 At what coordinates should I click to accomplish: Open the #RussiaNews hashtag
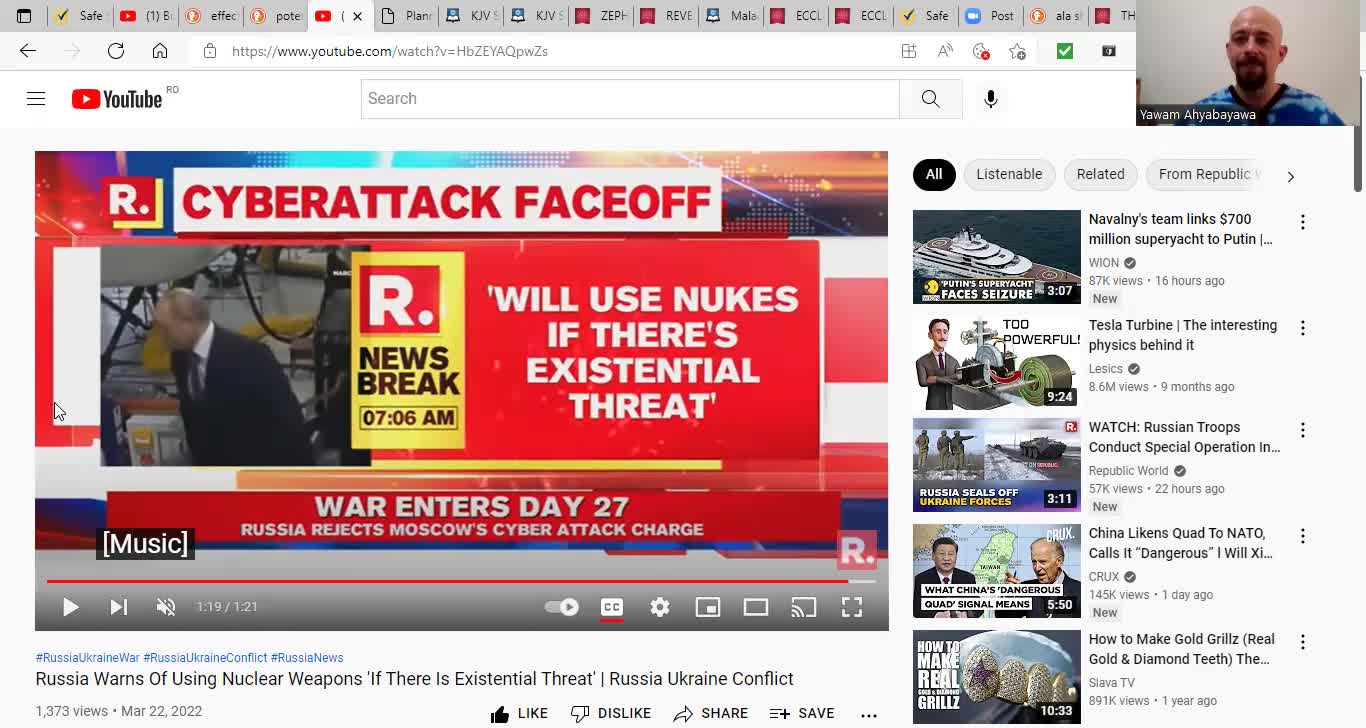307,657
